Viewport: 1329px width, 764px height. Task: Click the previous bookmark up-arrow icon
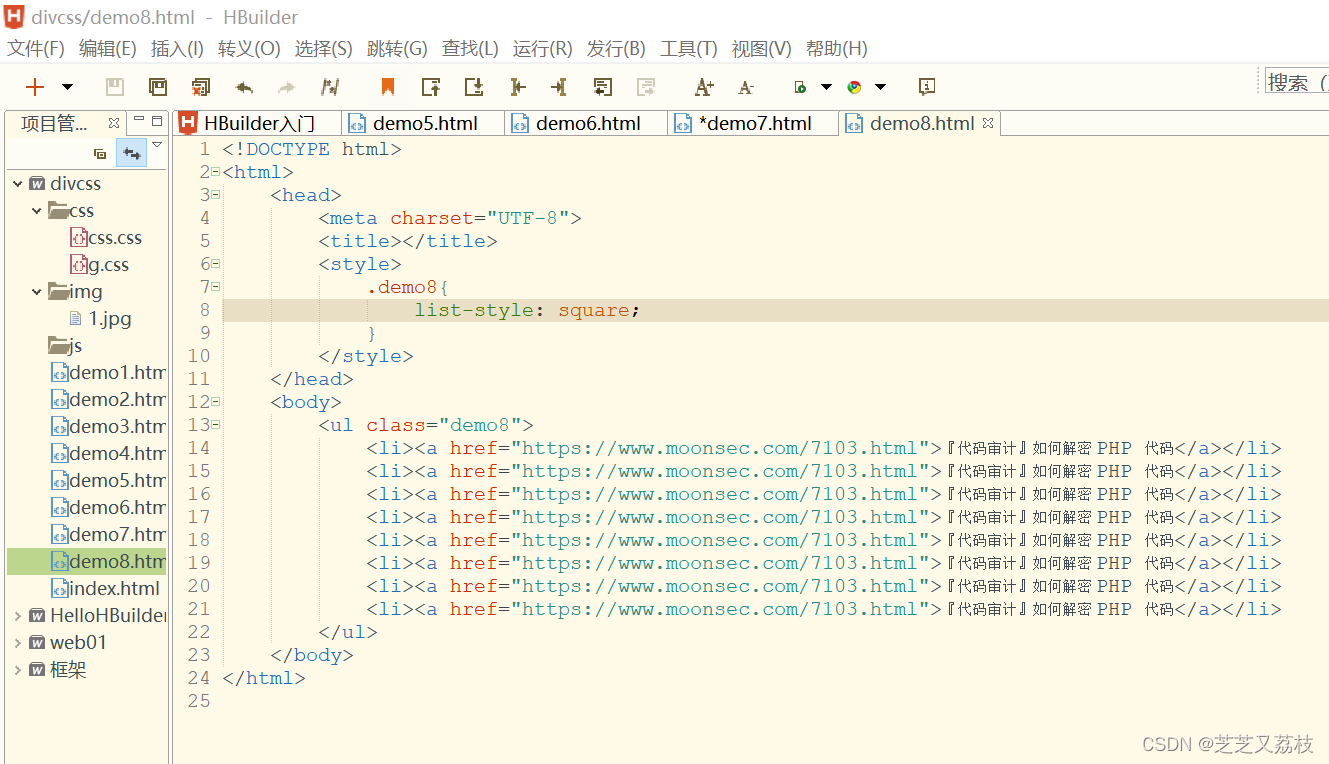click(431, 87)
